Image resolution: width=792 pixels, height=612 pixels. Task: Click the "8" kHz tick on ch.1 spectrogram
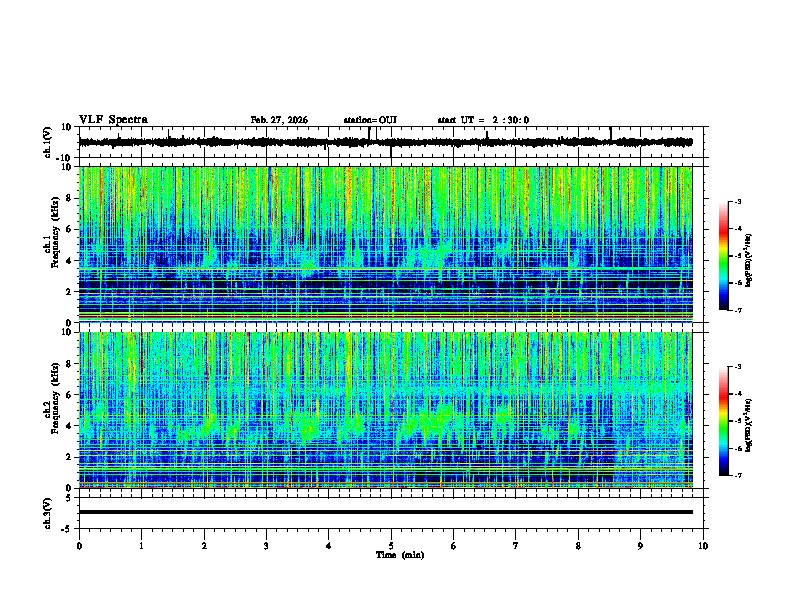(69, 198)
